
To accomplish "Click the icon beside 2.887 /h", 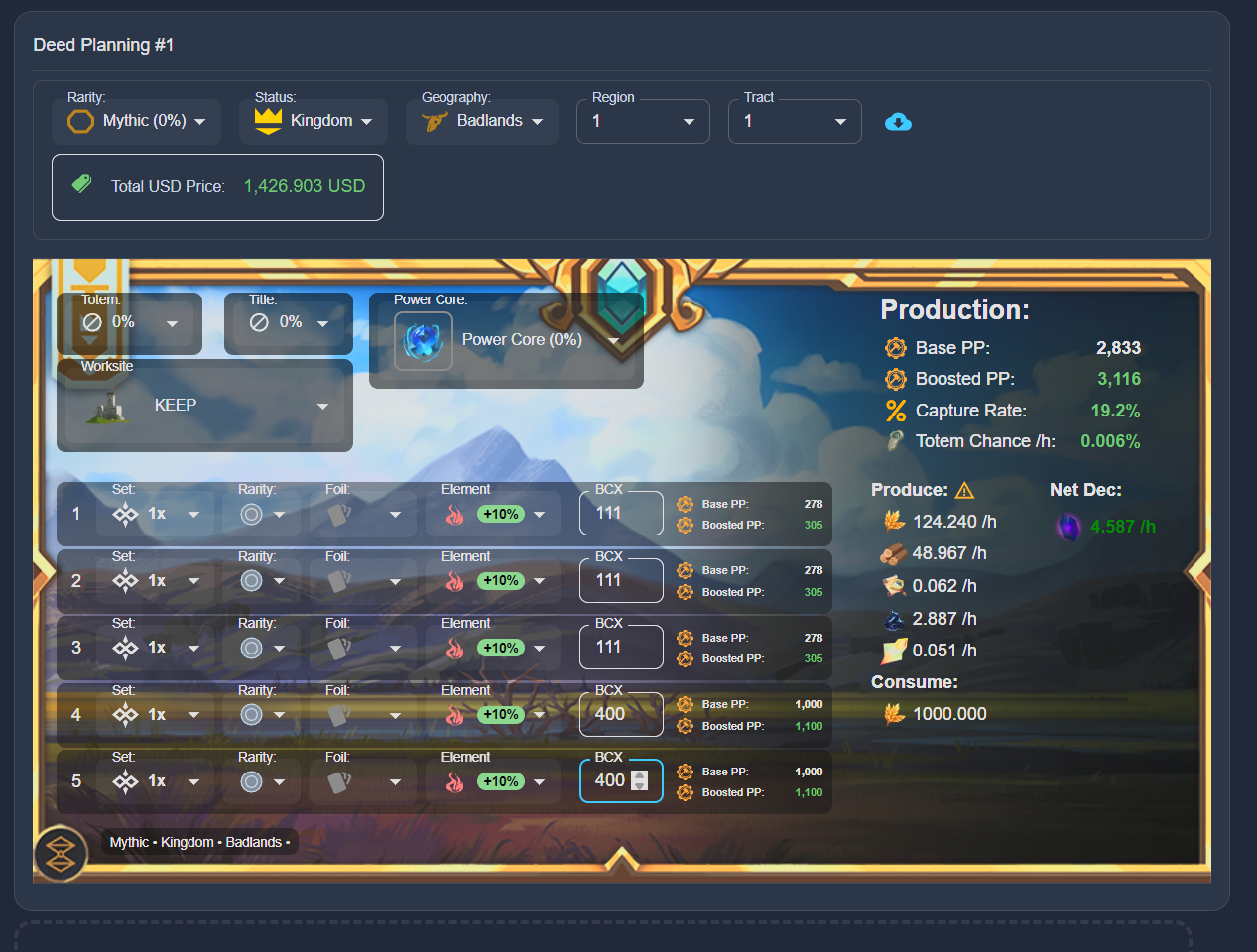I will [894, 619].
